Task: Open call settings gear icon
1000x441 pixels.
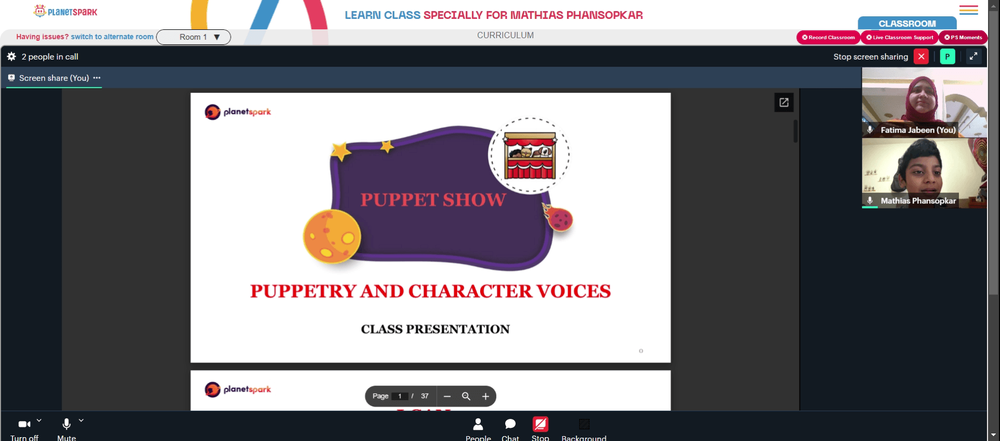Action: point(11,57)
